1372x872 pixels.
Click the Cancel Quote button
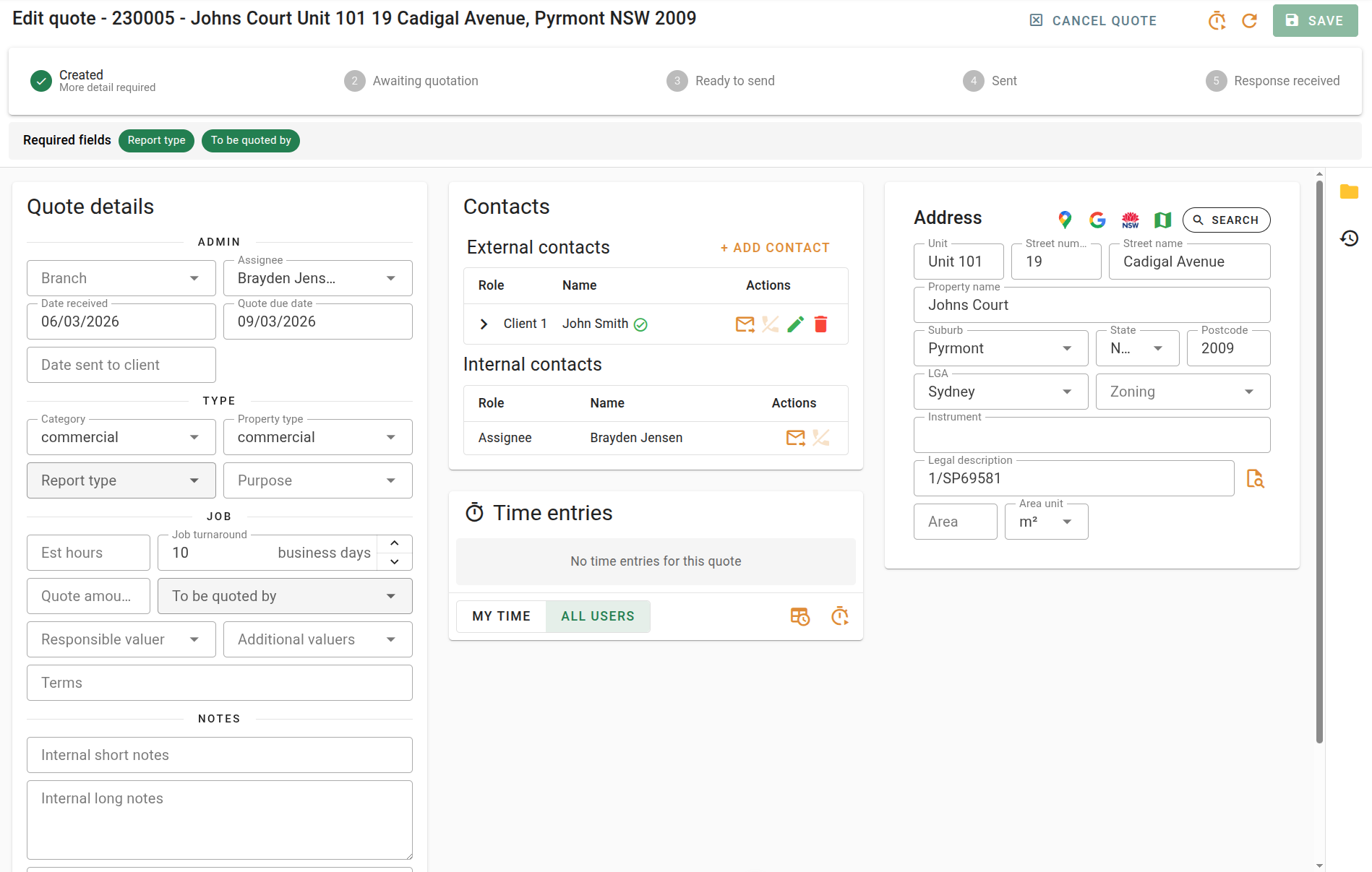coord(1093,21)
